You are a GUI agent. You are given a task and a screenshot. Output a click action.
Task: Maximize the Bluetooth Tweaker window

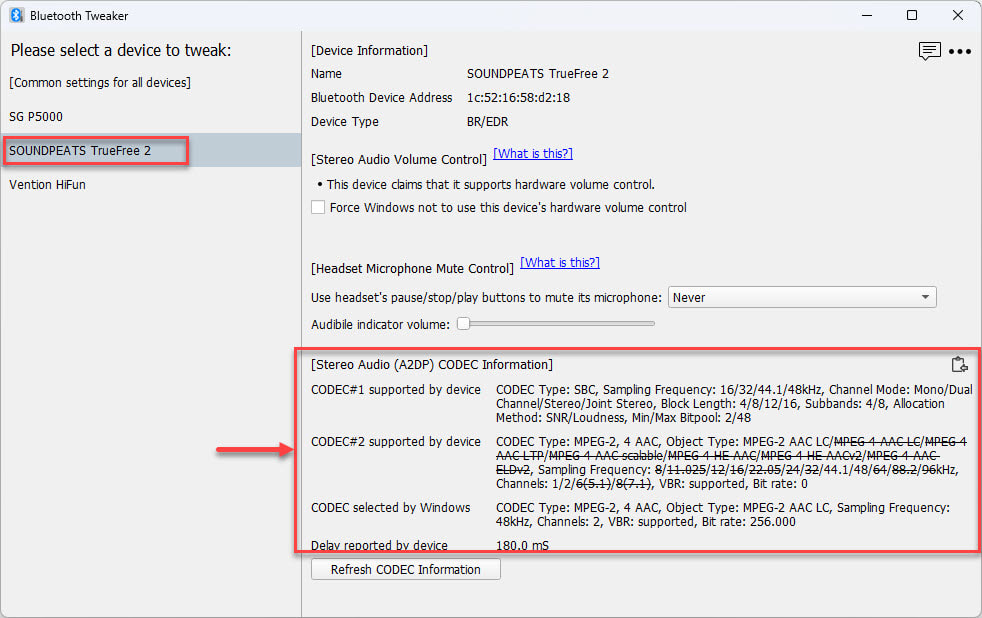tap(912, 15)
